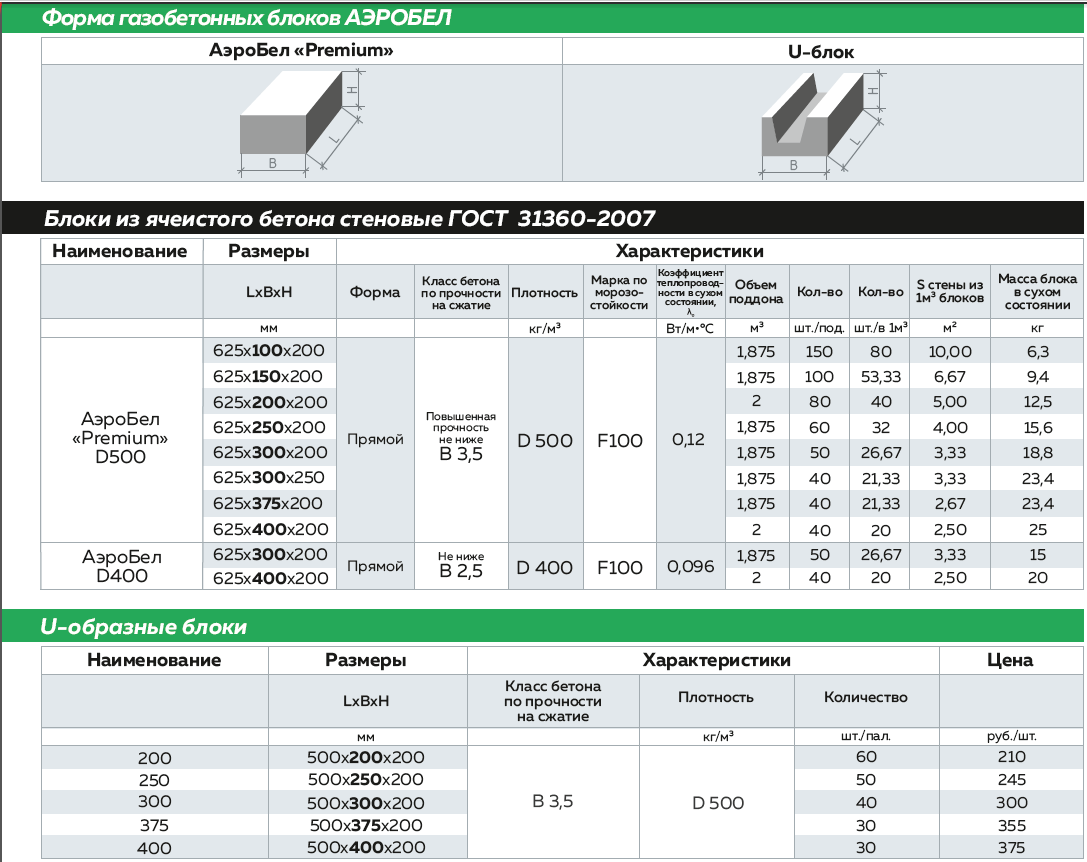Click the 'Цена' column header
This screenshot has width=1087, height=862.
coord(1010,660)
